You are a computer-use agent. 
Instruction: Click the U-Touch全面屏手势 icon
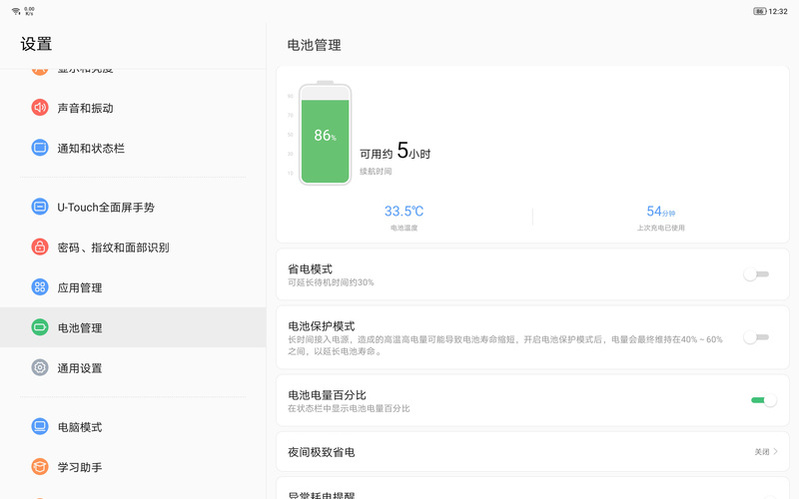tap(40, 207)
